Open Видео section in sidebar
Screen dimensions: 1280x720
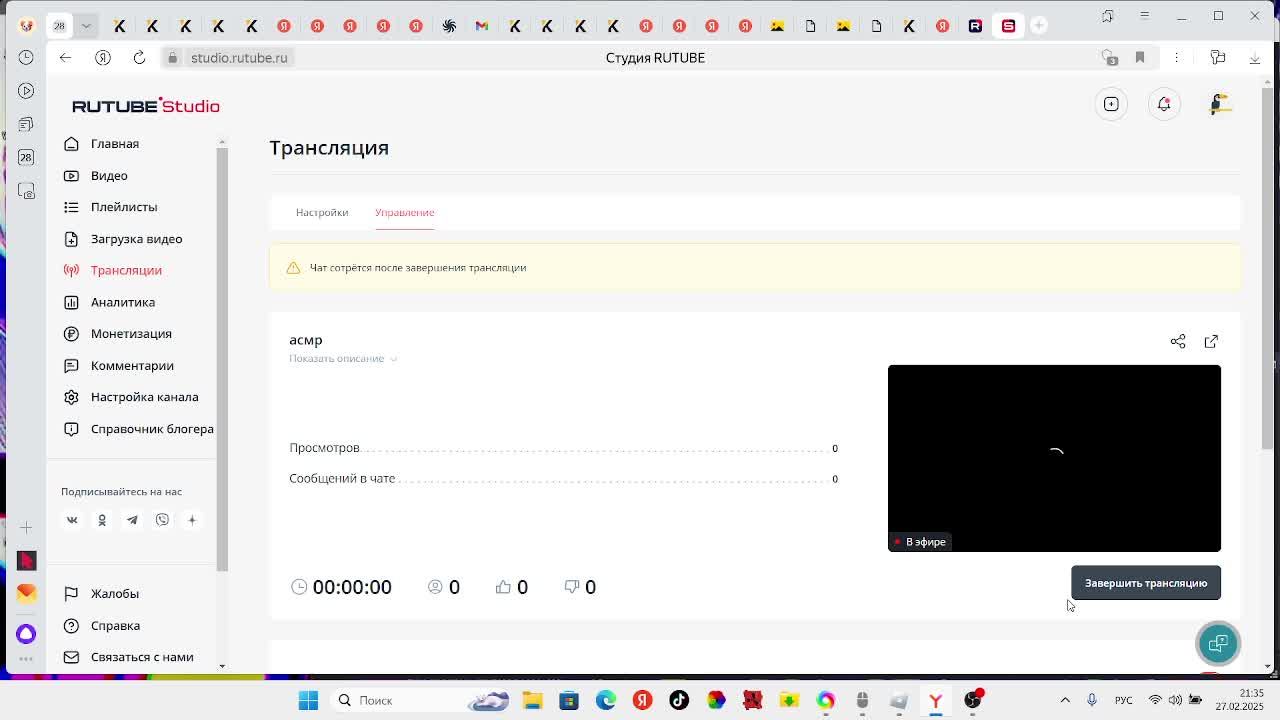pyautogui.click(x=96, y=176)
